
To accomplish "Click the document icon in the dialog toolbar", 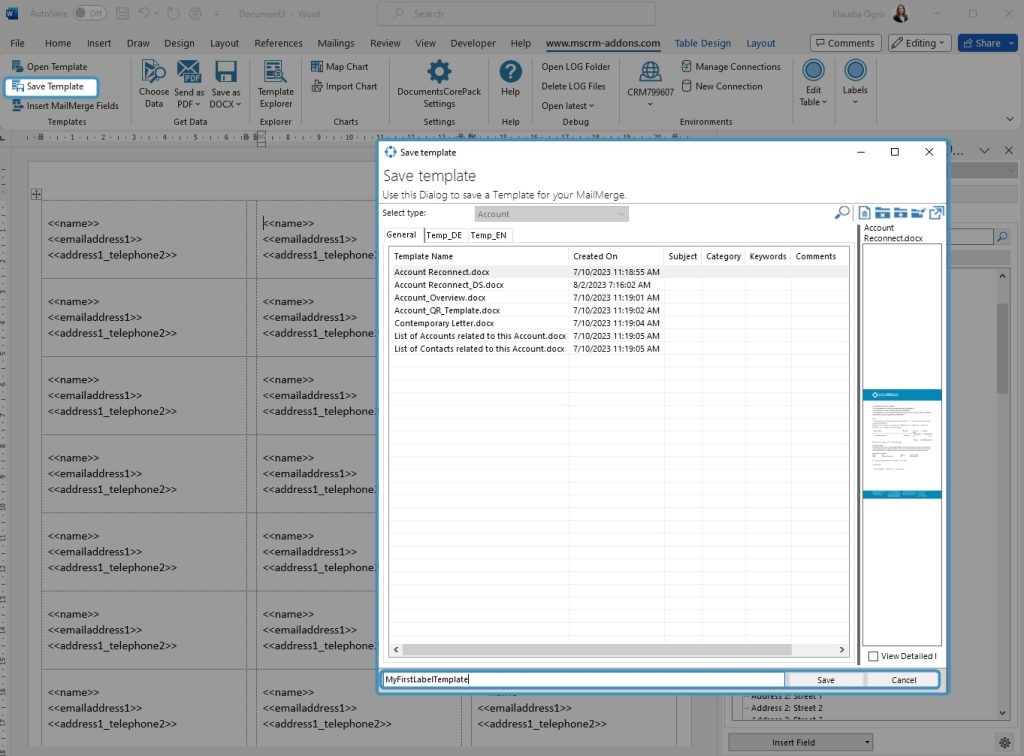I will [x=864, y=213].
